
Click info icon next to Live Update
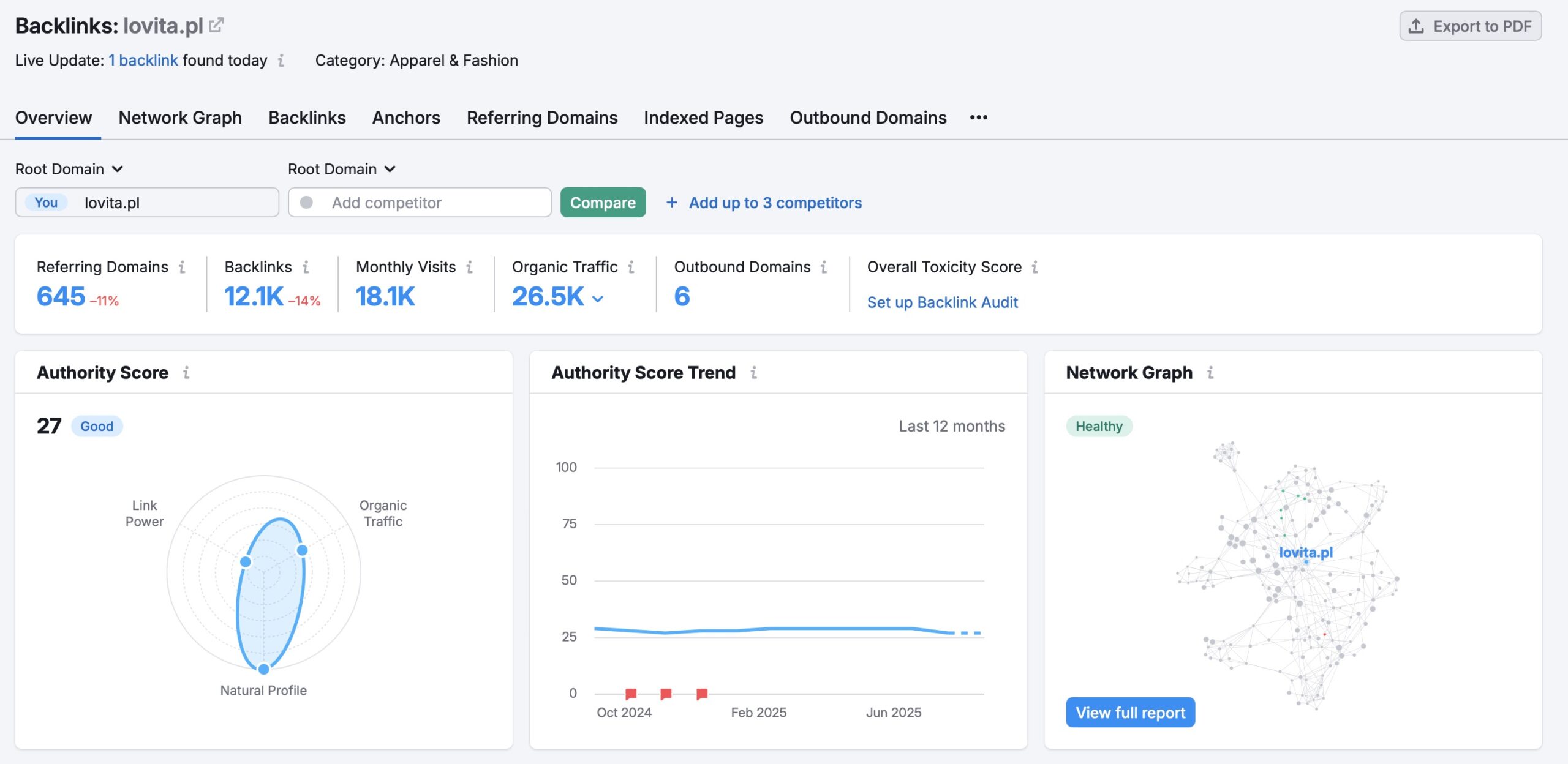(x=281, y=61)
